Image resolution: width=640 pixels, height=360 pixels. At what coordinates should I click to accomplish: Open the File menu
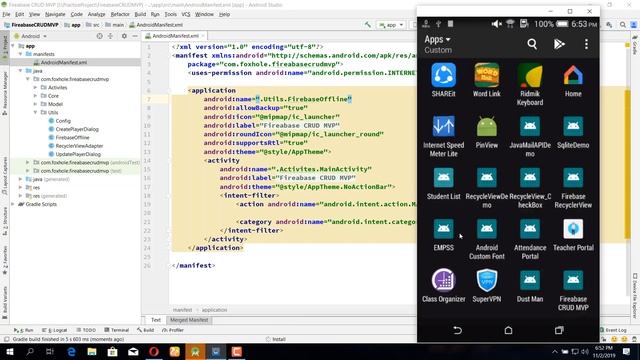pyautogui.click(x=6, y=14)
